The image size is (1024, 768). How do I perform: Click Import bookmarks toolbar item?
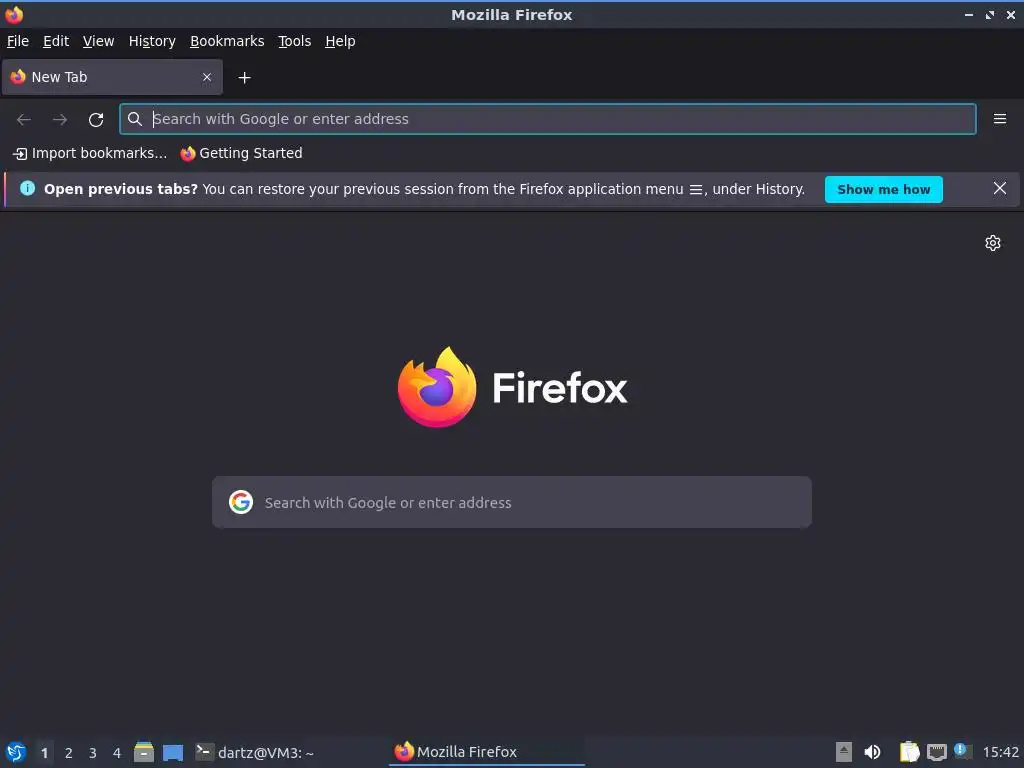90,153
